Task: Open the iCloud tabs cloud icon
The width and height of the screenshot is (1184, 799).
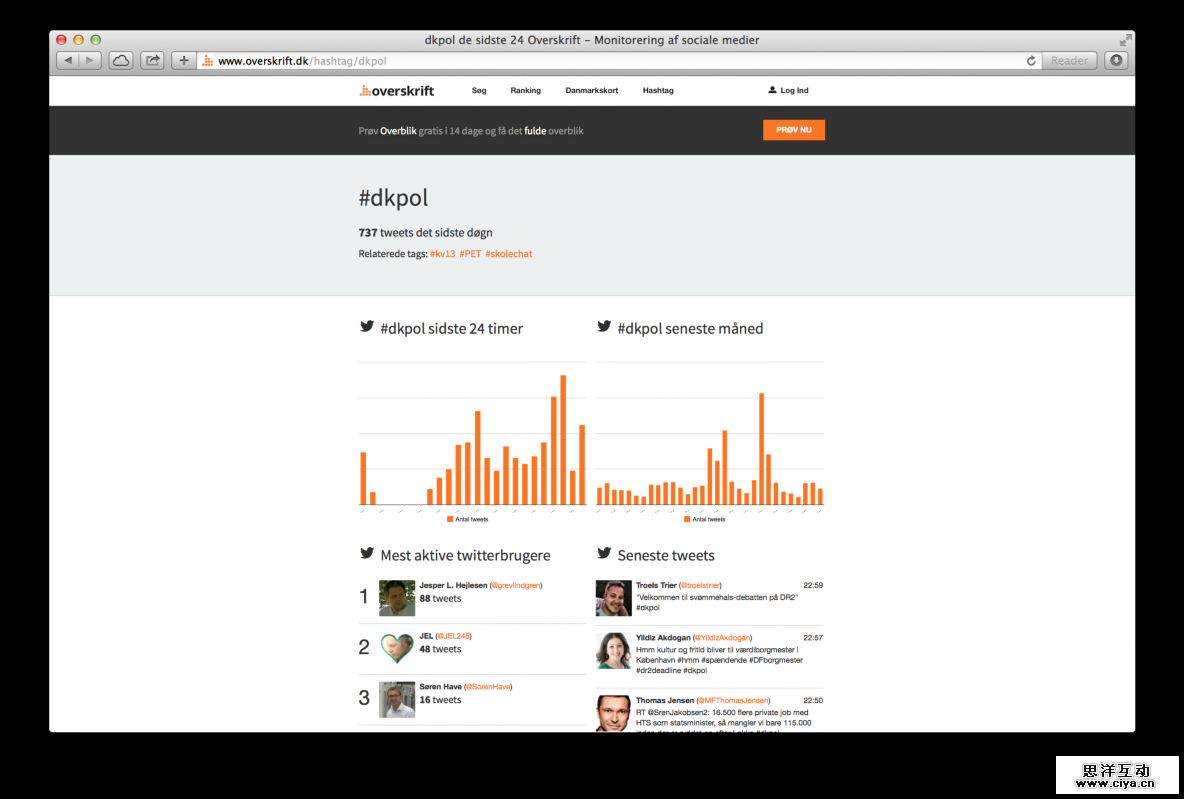Action: click(121, 60)
